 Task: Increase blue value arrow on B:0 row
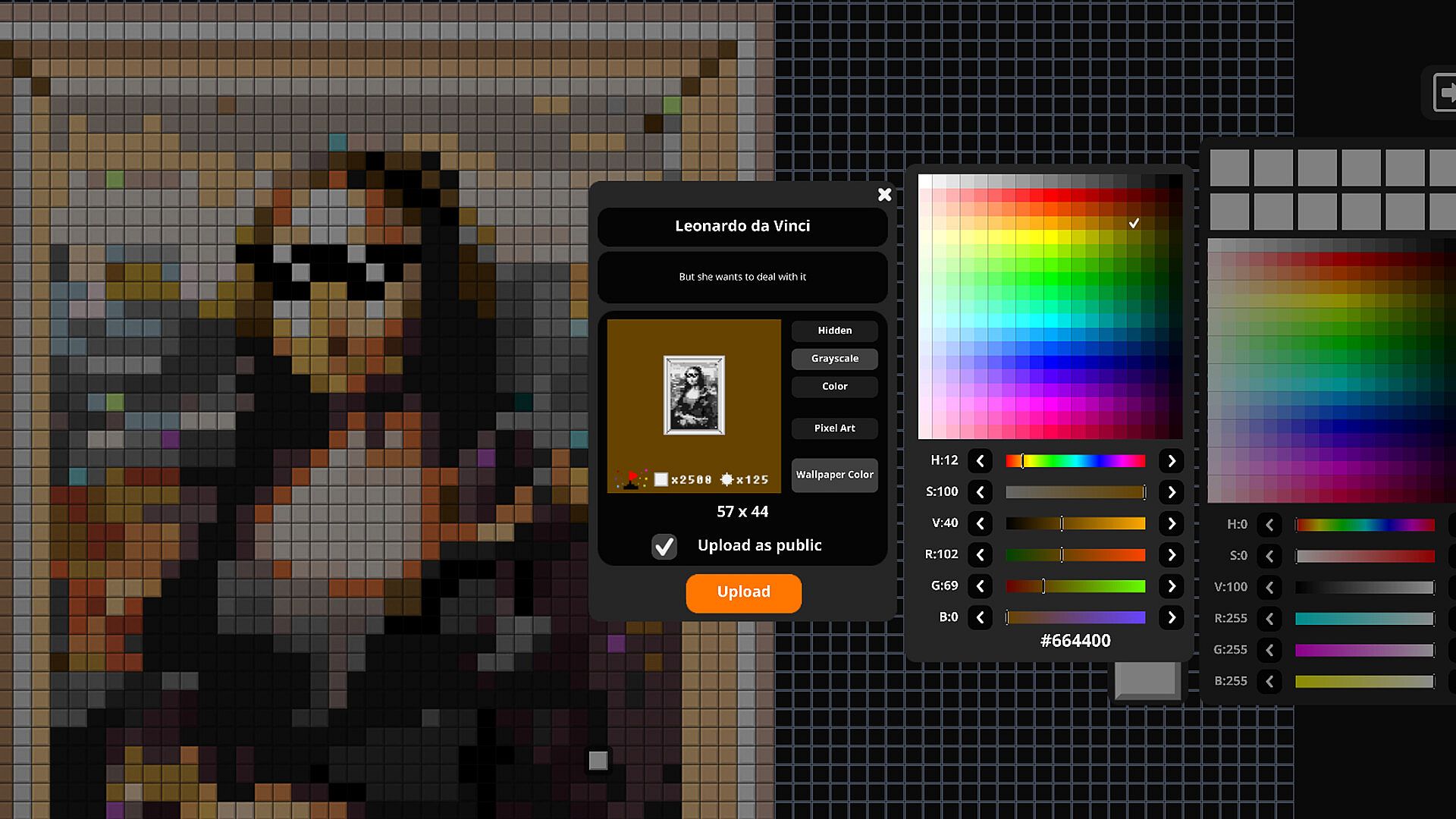point(1172,617)
